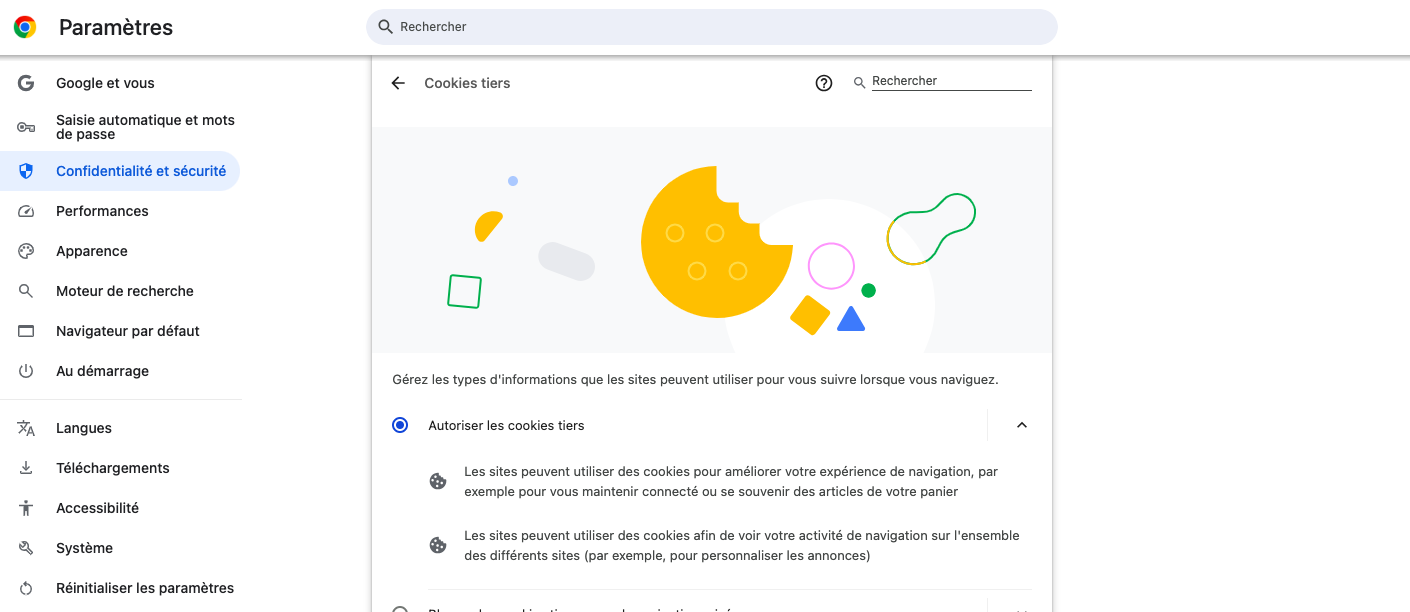Focus the top Rechercher settings search bar
This screenshot has width=1410, height=612.
(x=711, y=27)
